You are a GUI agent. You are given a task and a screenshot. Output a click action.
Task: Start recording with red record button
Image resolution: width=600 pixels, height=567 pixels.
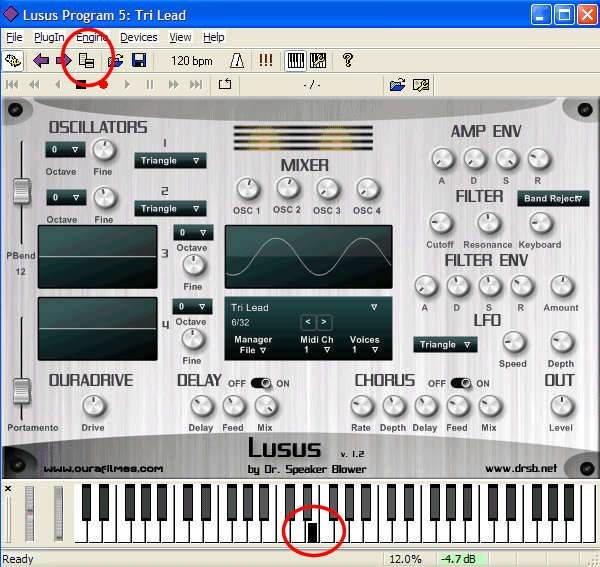click(103, 85)
